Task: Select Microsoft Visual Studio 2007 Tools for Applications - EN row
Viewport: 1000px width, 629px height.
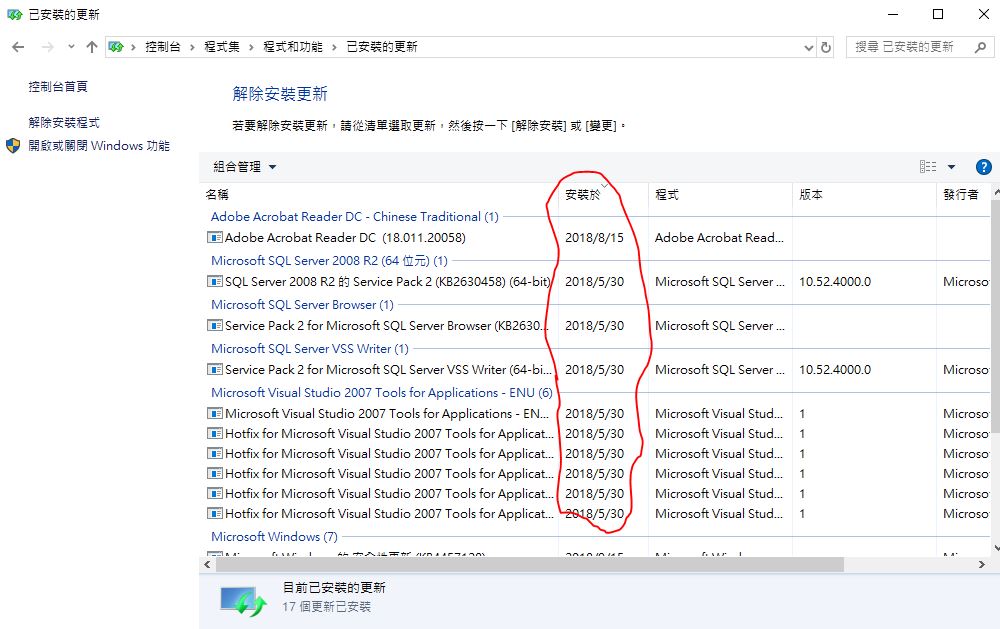Action: pyautogui.click(x=386, y=413)
